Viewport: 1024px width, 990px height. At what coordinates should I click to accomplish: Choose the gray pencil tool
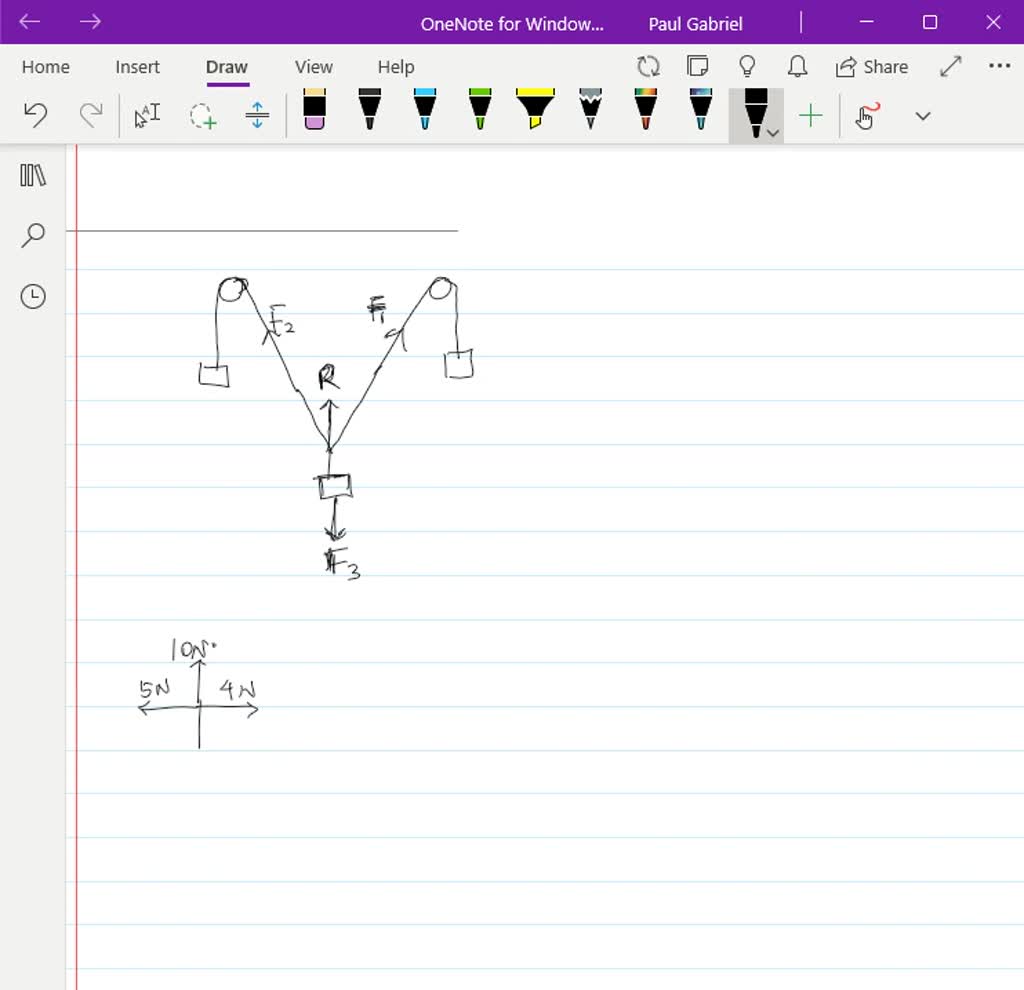click(589, 110)
